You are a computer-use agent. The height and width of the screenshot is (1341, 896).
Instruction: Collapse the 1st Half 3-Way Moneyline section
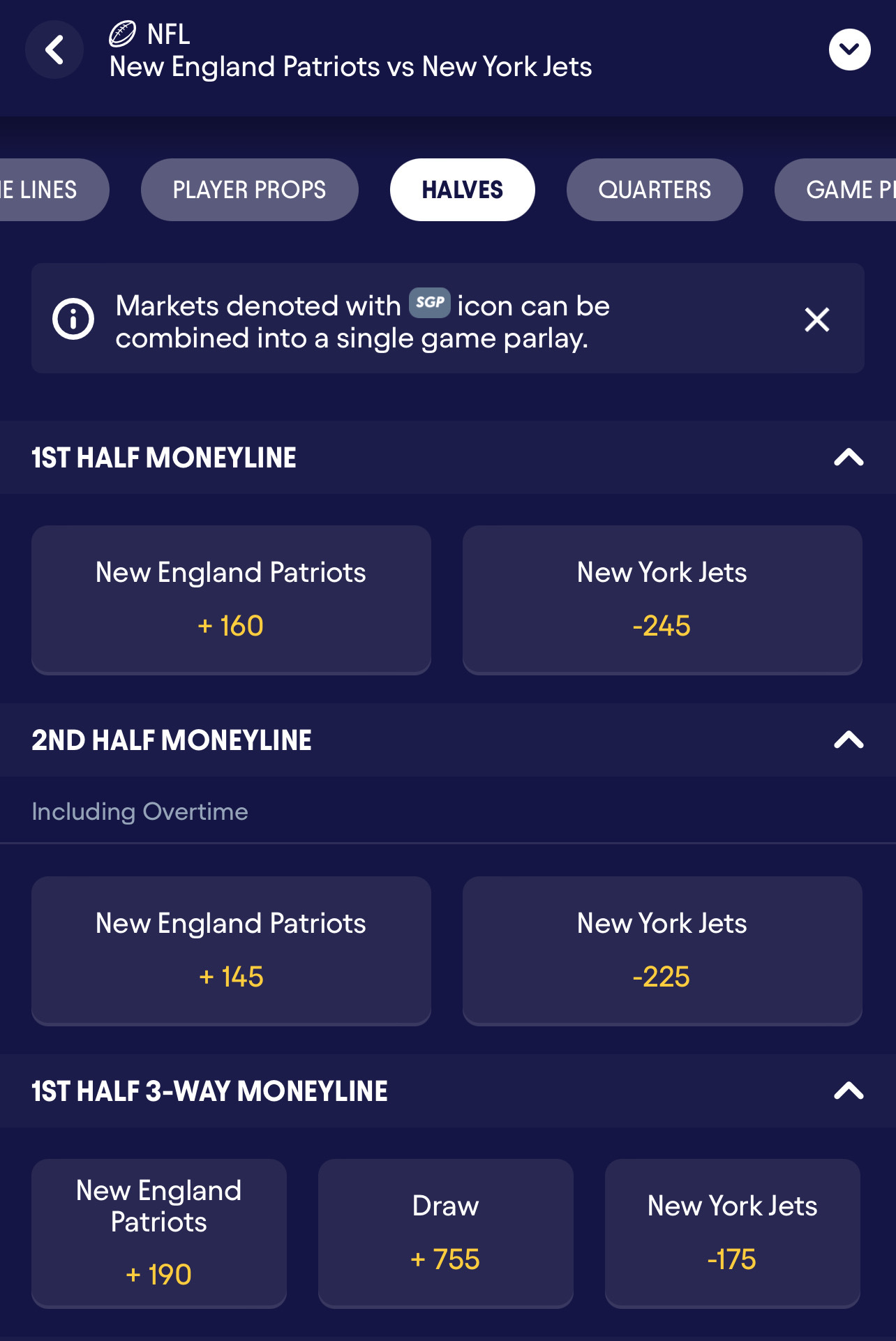click(x=849, y=1091)
